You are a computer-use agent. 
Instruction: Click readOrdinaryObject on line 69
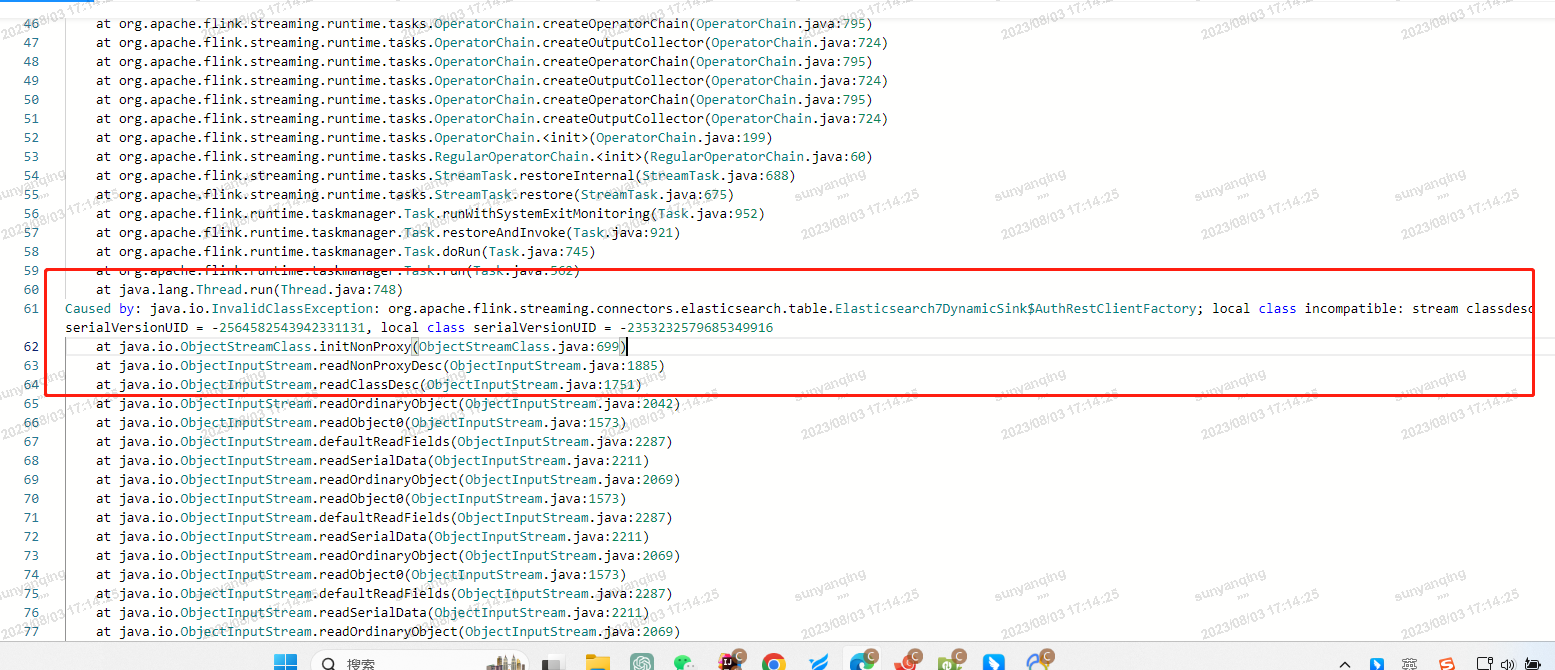[387, 480]
